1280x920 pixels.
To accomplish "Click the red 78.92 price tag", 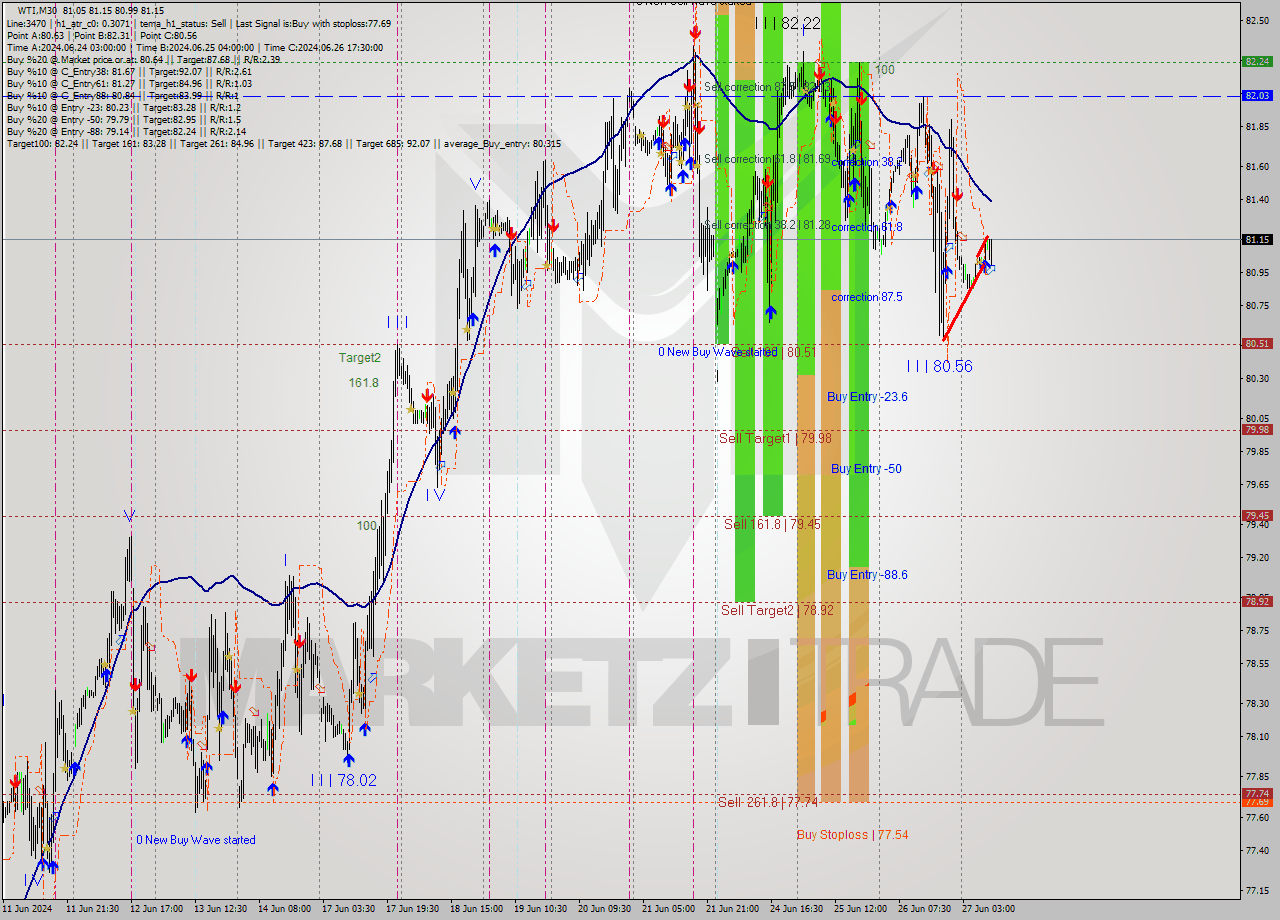I will click(x=1257, y=601).
